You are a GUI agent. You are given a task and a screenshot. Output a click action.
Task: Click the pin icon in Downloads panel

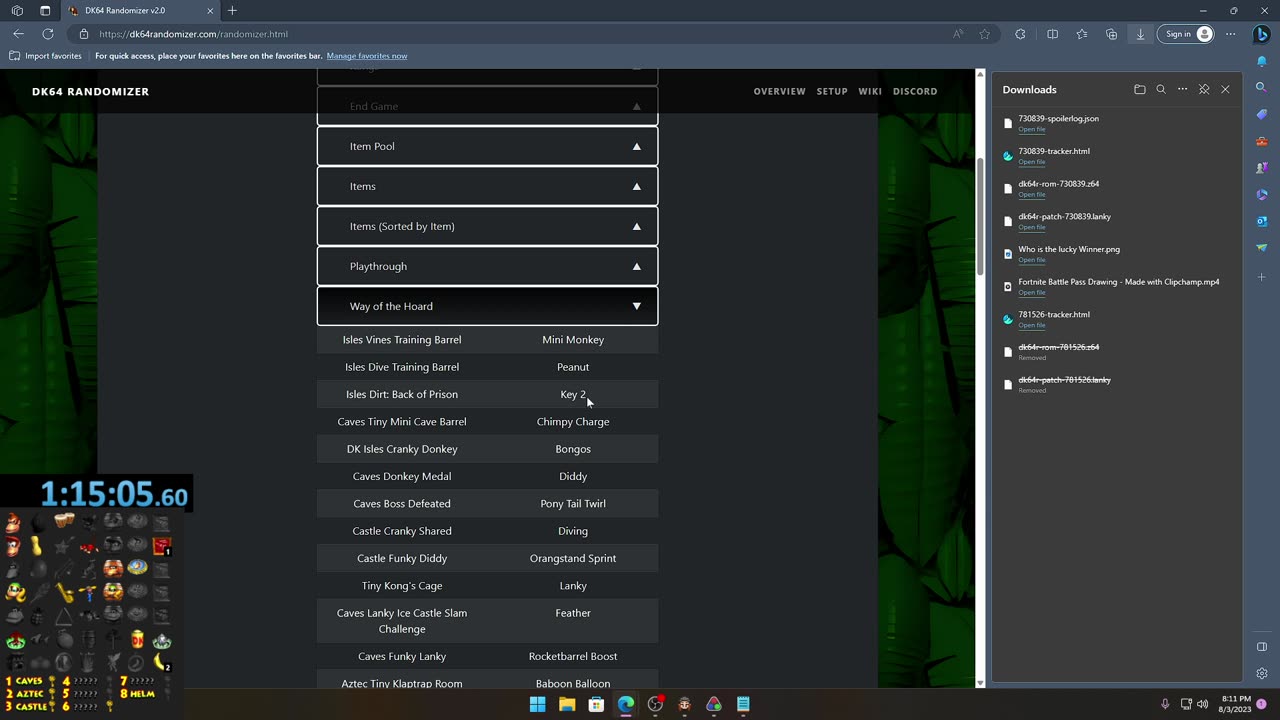[x=1204, y=89]
